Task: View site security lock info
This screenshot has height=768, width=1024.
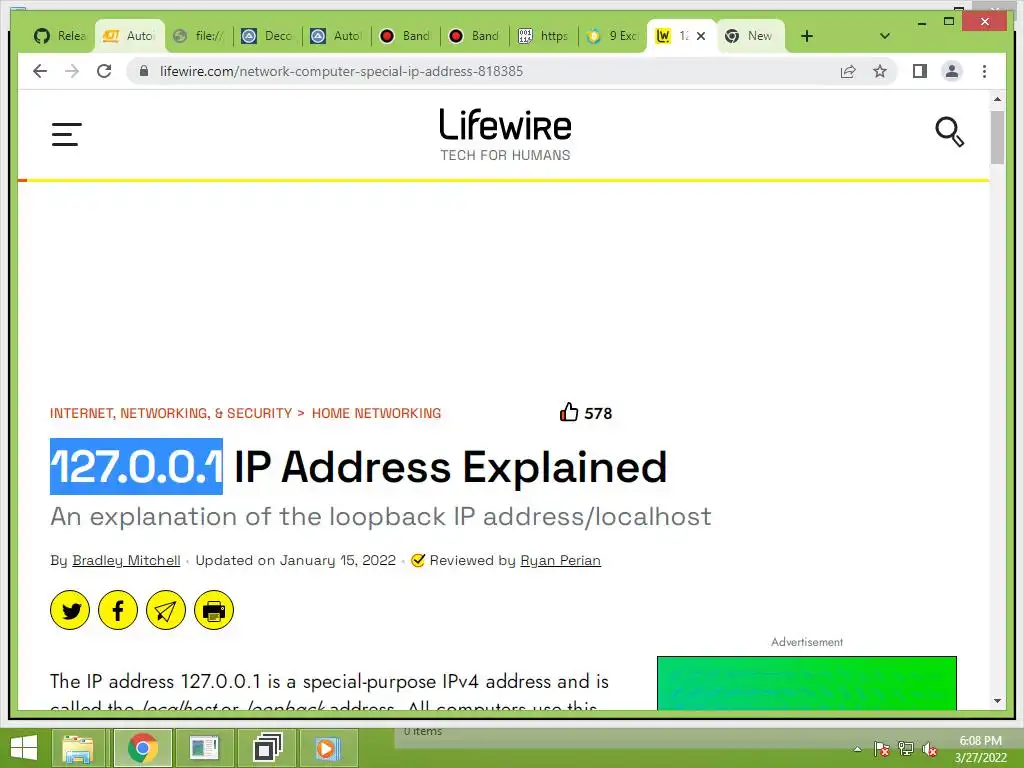Action: coord(144,71)
